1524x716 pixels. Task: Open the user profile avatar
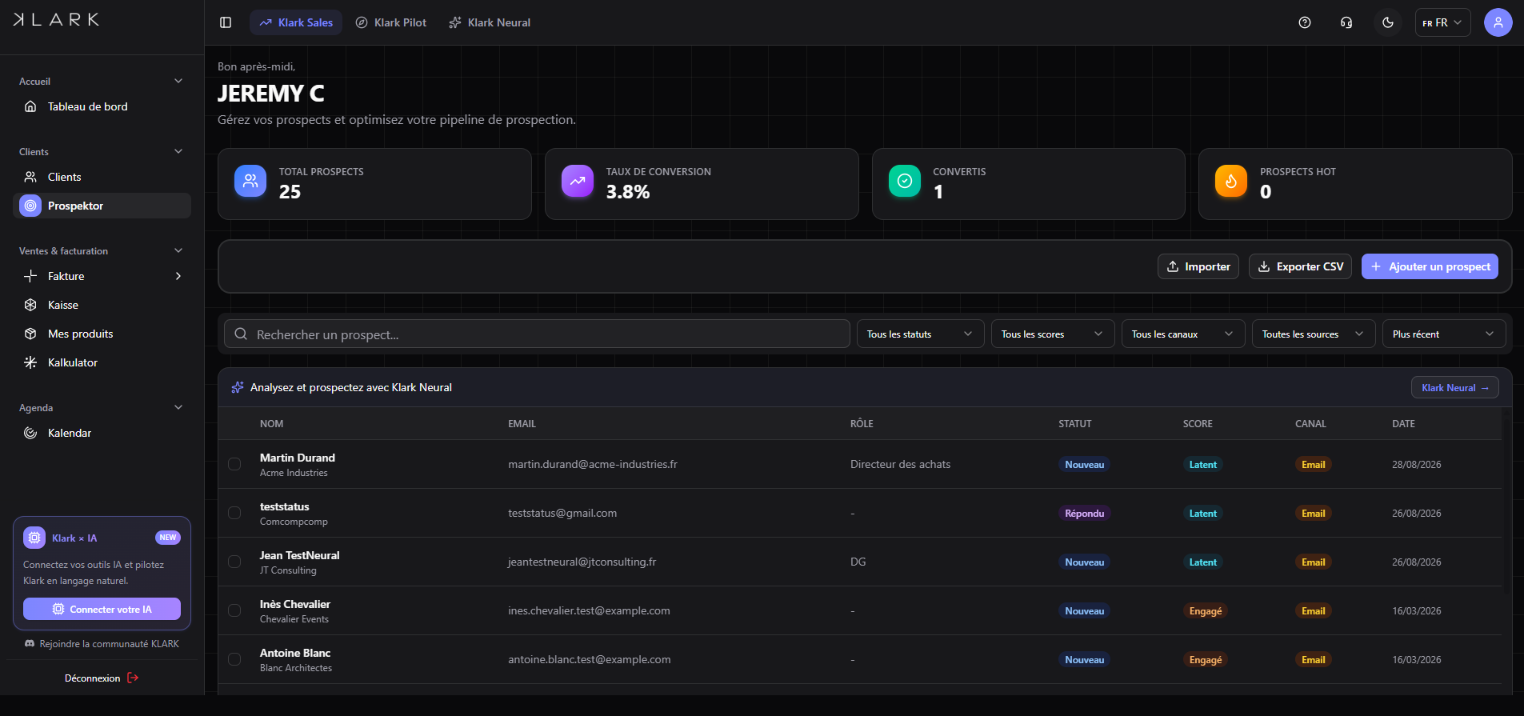point(1498,22)
